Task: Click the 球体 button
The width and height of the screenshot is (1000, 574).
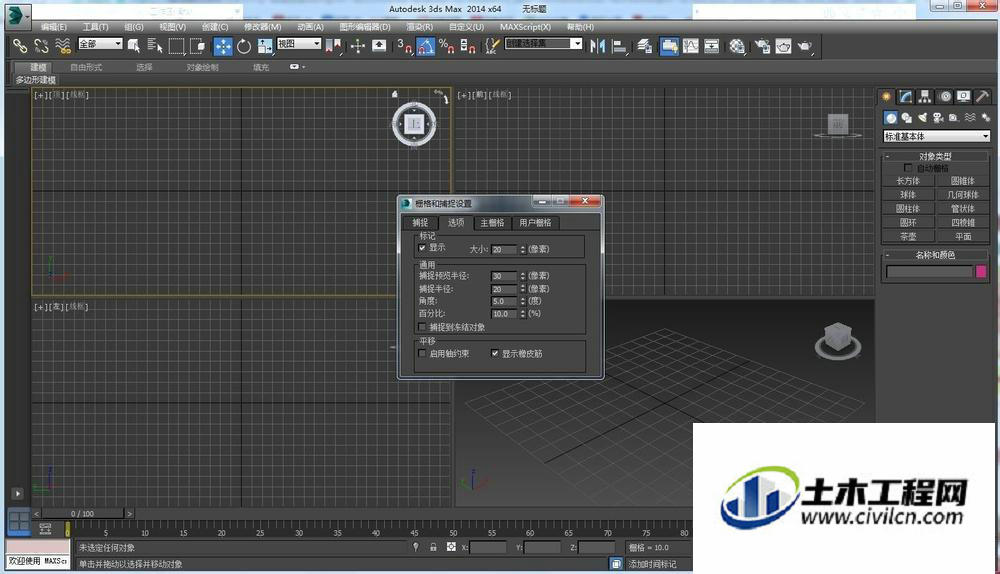Action: 908,195
